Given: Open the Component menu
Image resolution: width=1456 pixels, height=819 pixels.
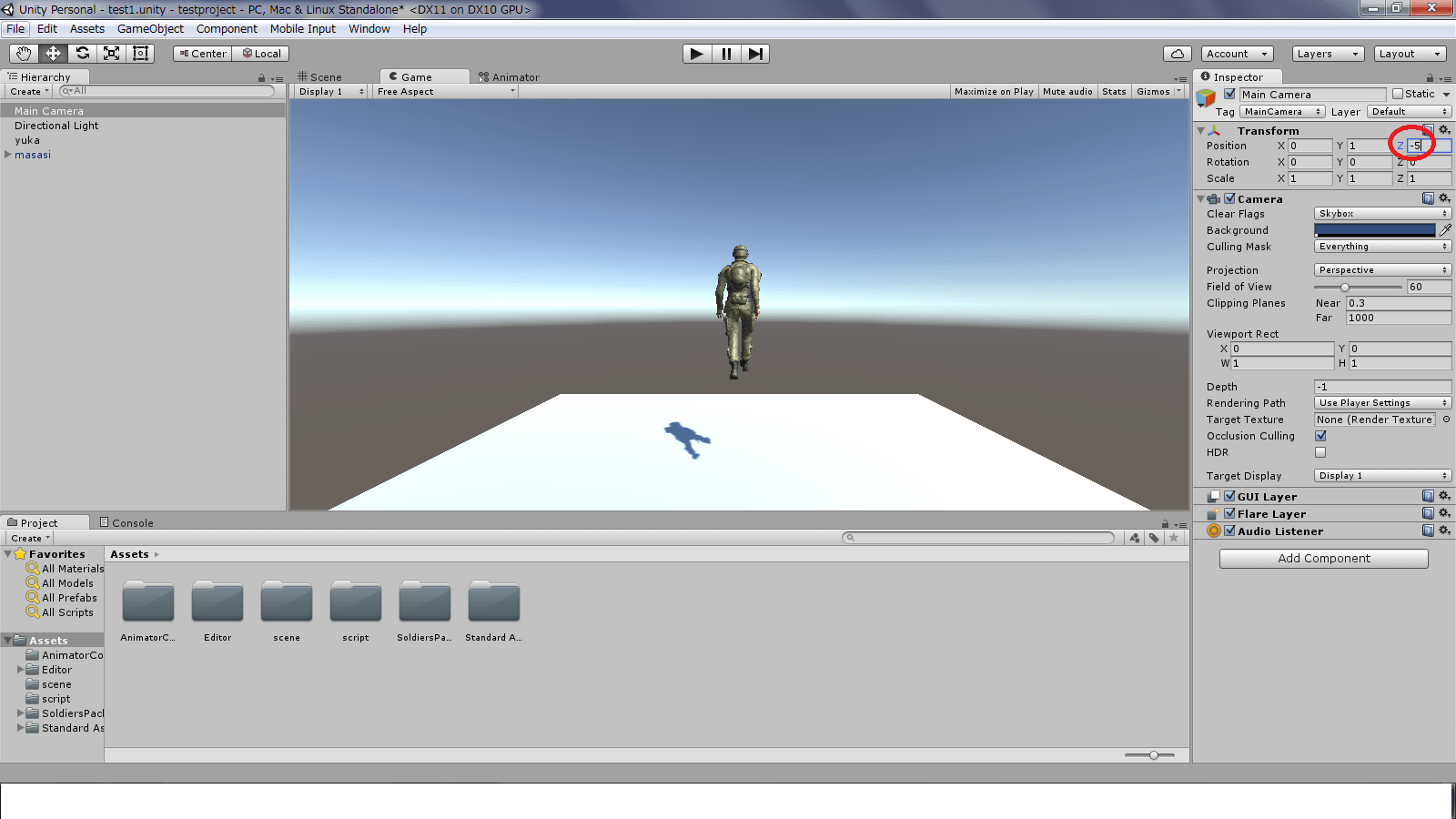Looking at the screenshot, I should pyautogui.click(x=227, y=29).
